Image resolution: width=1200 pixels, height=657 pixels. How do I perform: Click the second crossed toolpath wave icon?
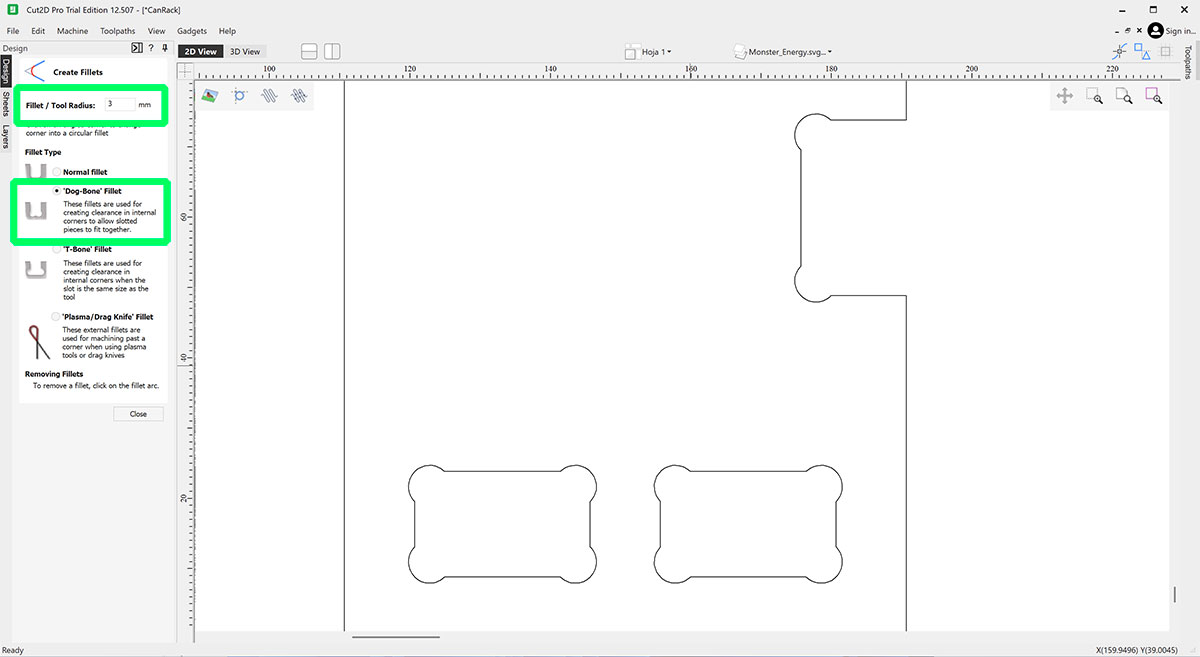298,96
